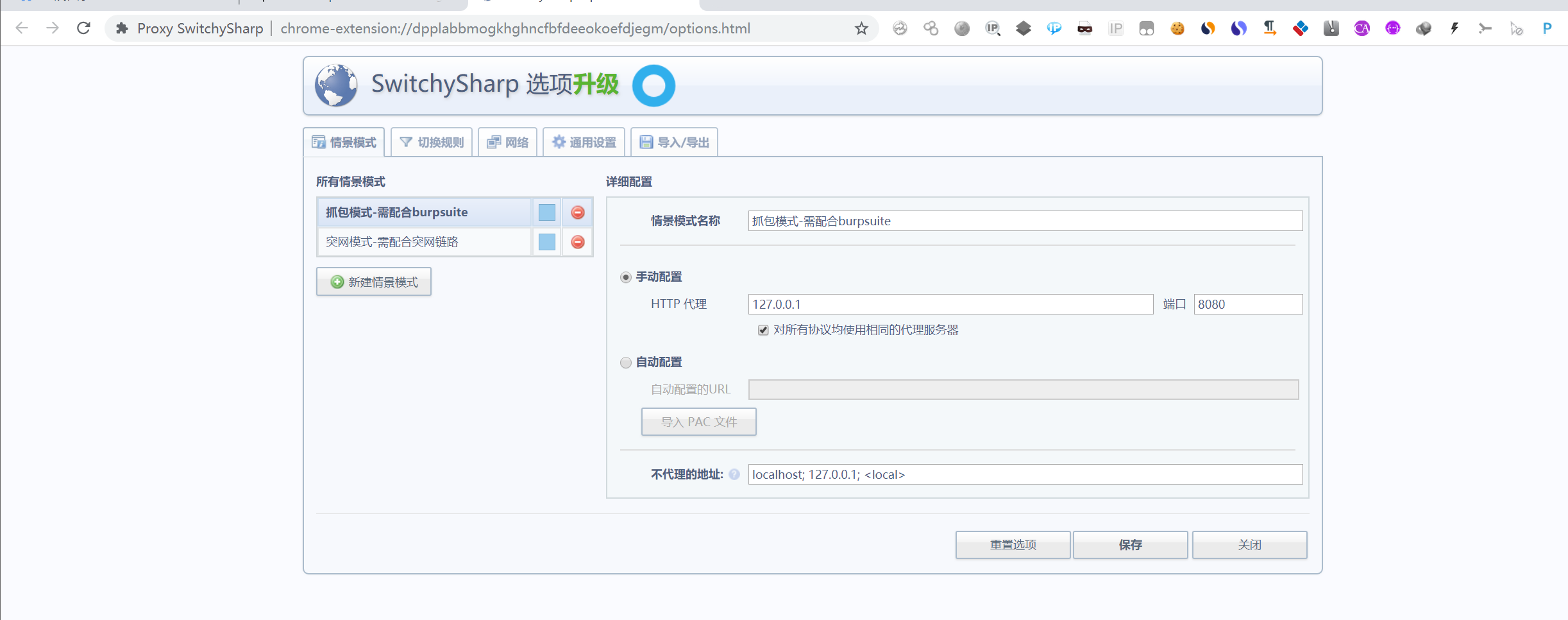
Task: Pick color for 突网模式-需配合突网链路 profile
Action: (547, 242)
